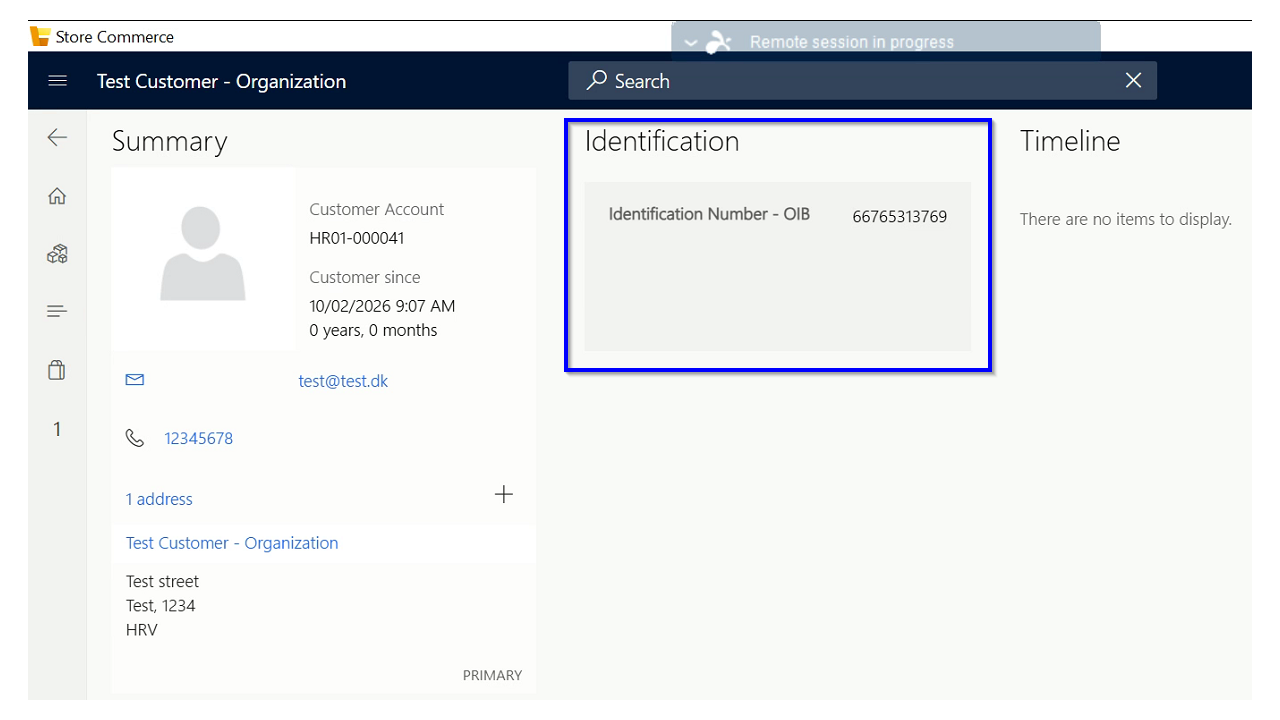Click the phone handset icon
Viewport: 1280px width, 720px height.
coord(135,438)
